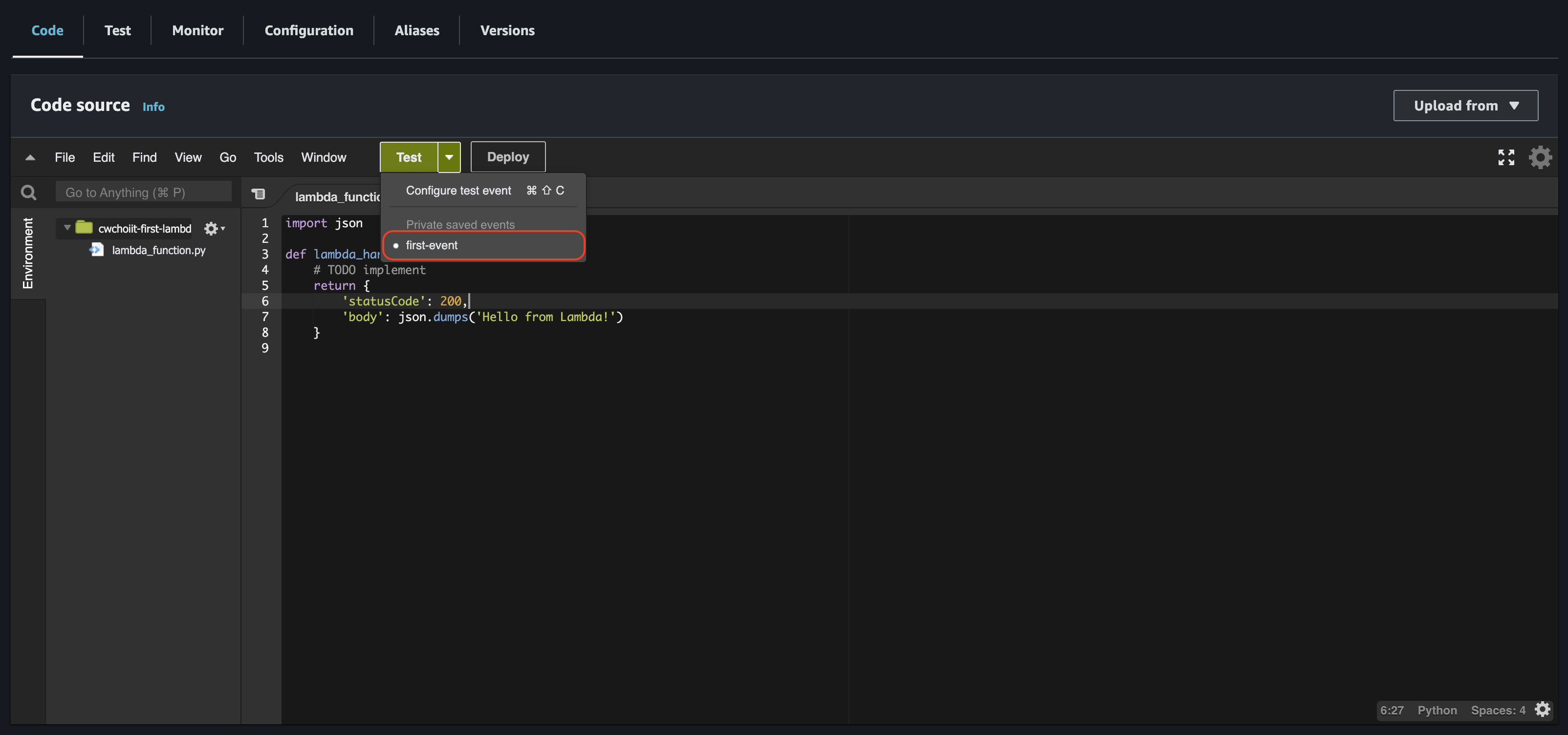Click the lambda_function.py file icon

pyautogui.click(x=97, y=250)
